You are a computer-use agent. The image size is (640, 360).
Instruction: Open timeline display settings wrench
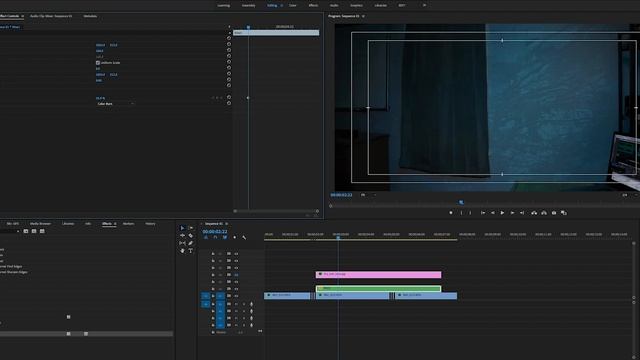[244, 238]
